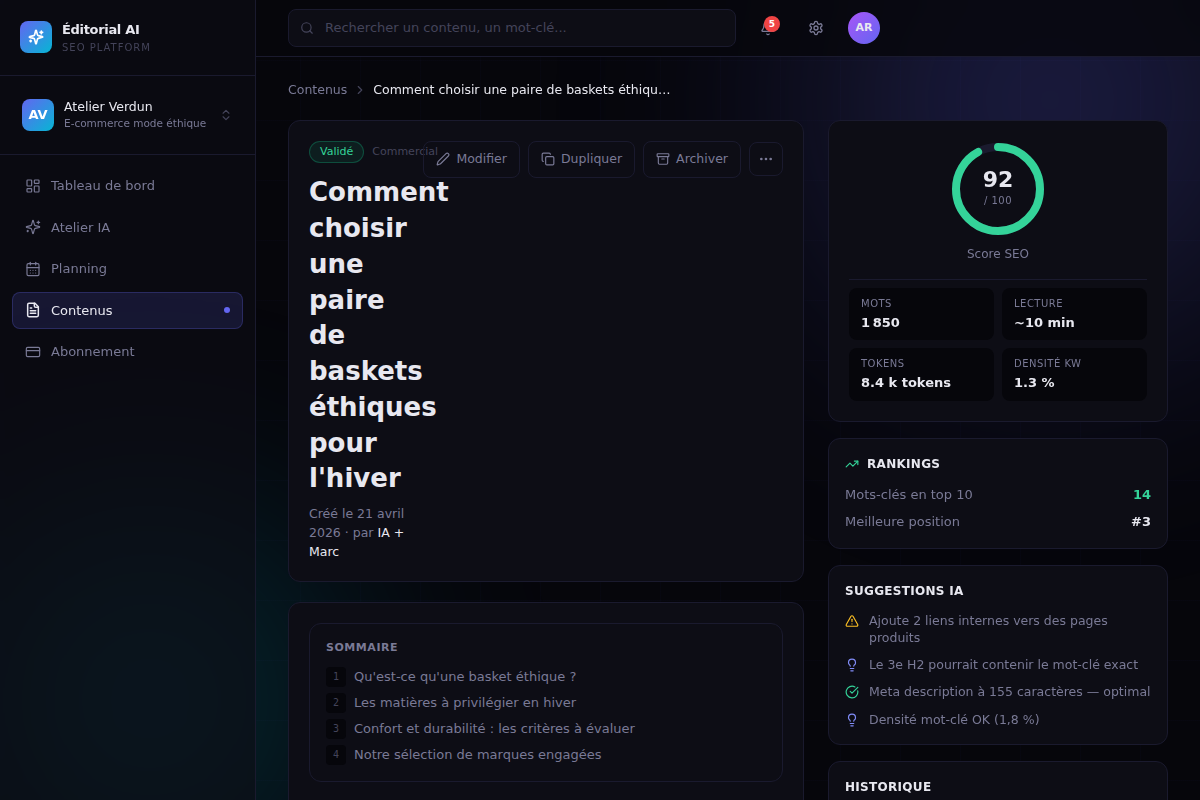This screenshot has width=1200, height=800.
Task: Navigate to Contenus breadcrumb link
Action: [x=318, y=90]
